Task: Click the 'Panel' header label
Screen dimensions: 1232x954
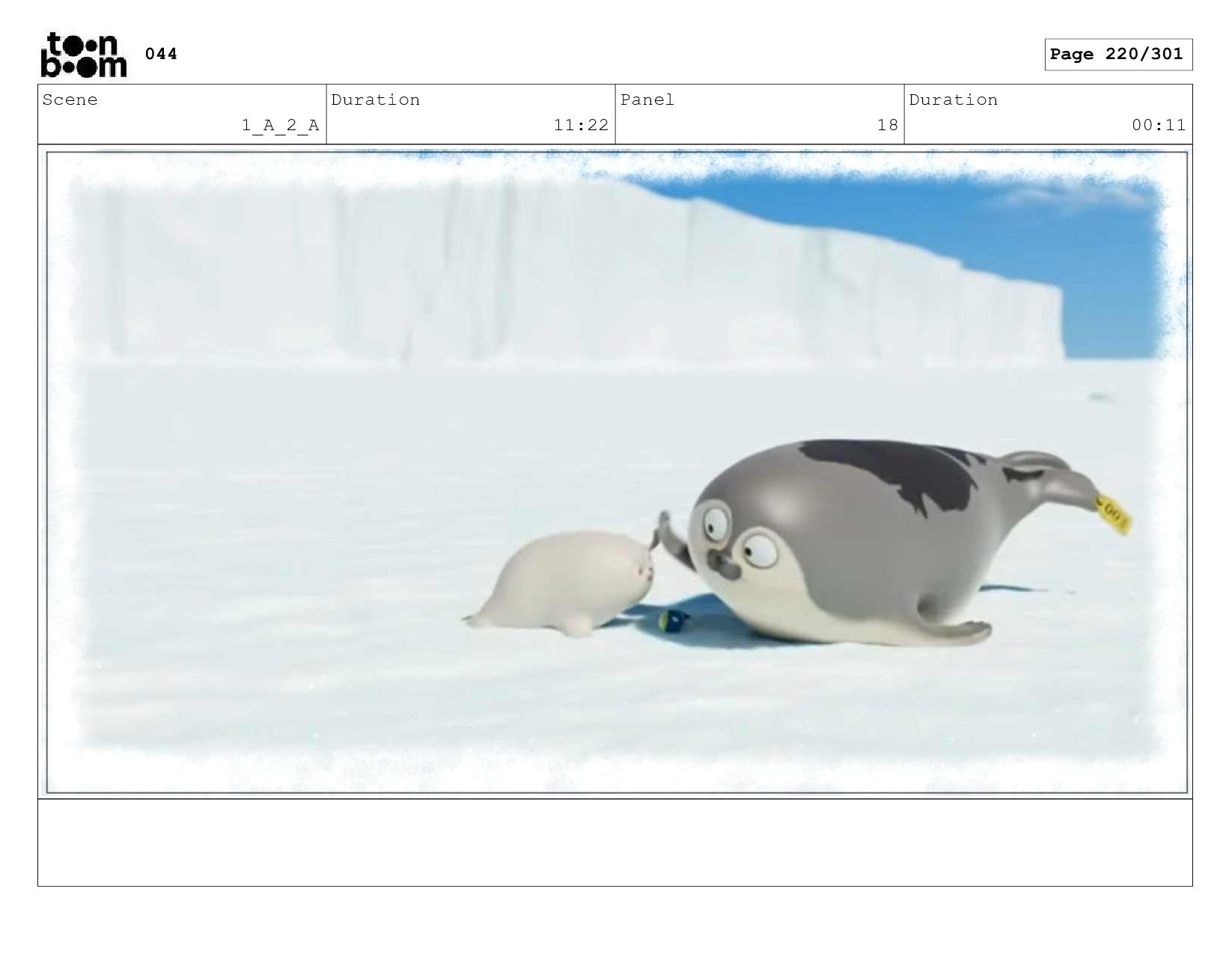Action: click(647, 100)
